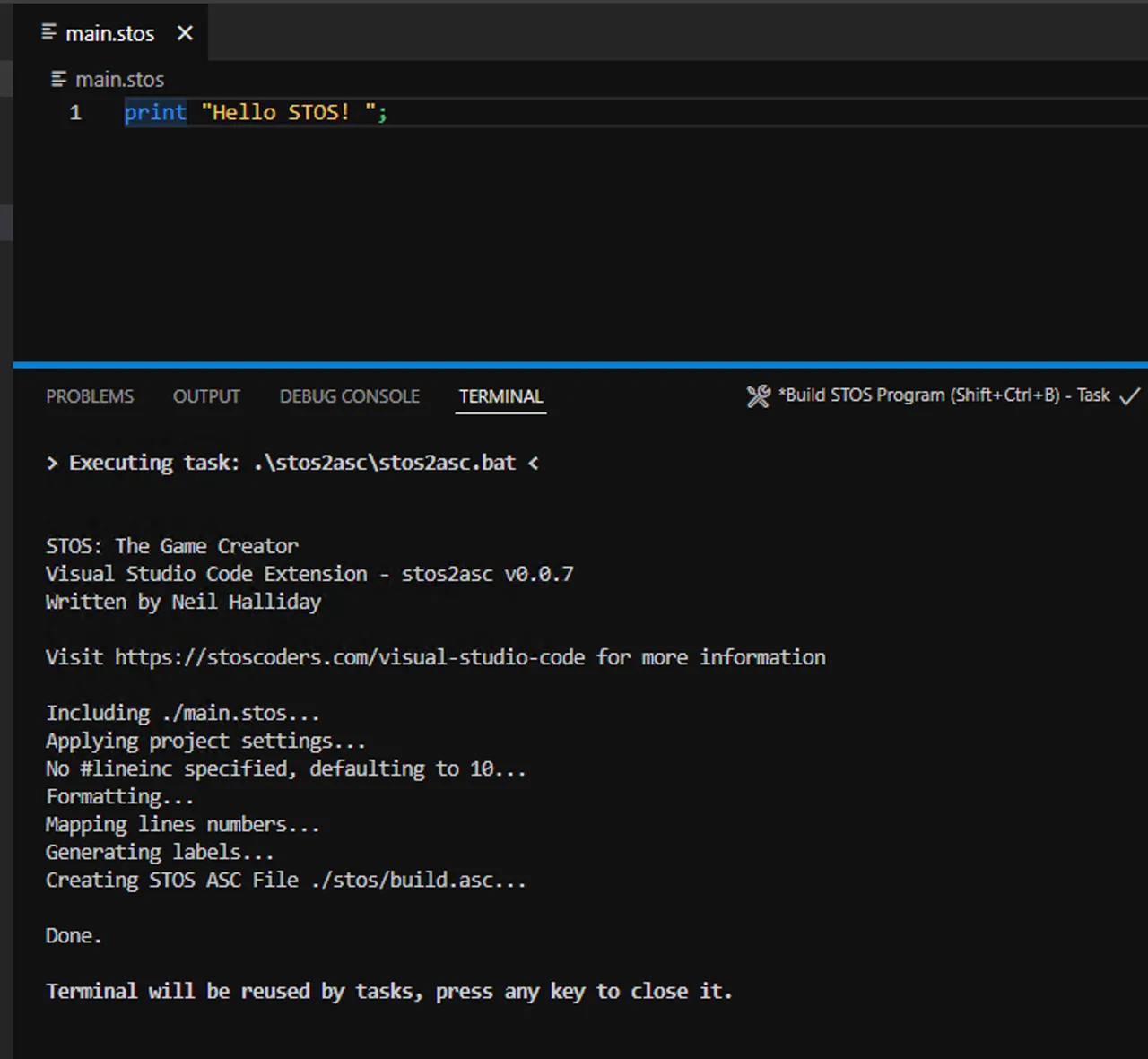Click the "Formatting..." terminal line

119,796
